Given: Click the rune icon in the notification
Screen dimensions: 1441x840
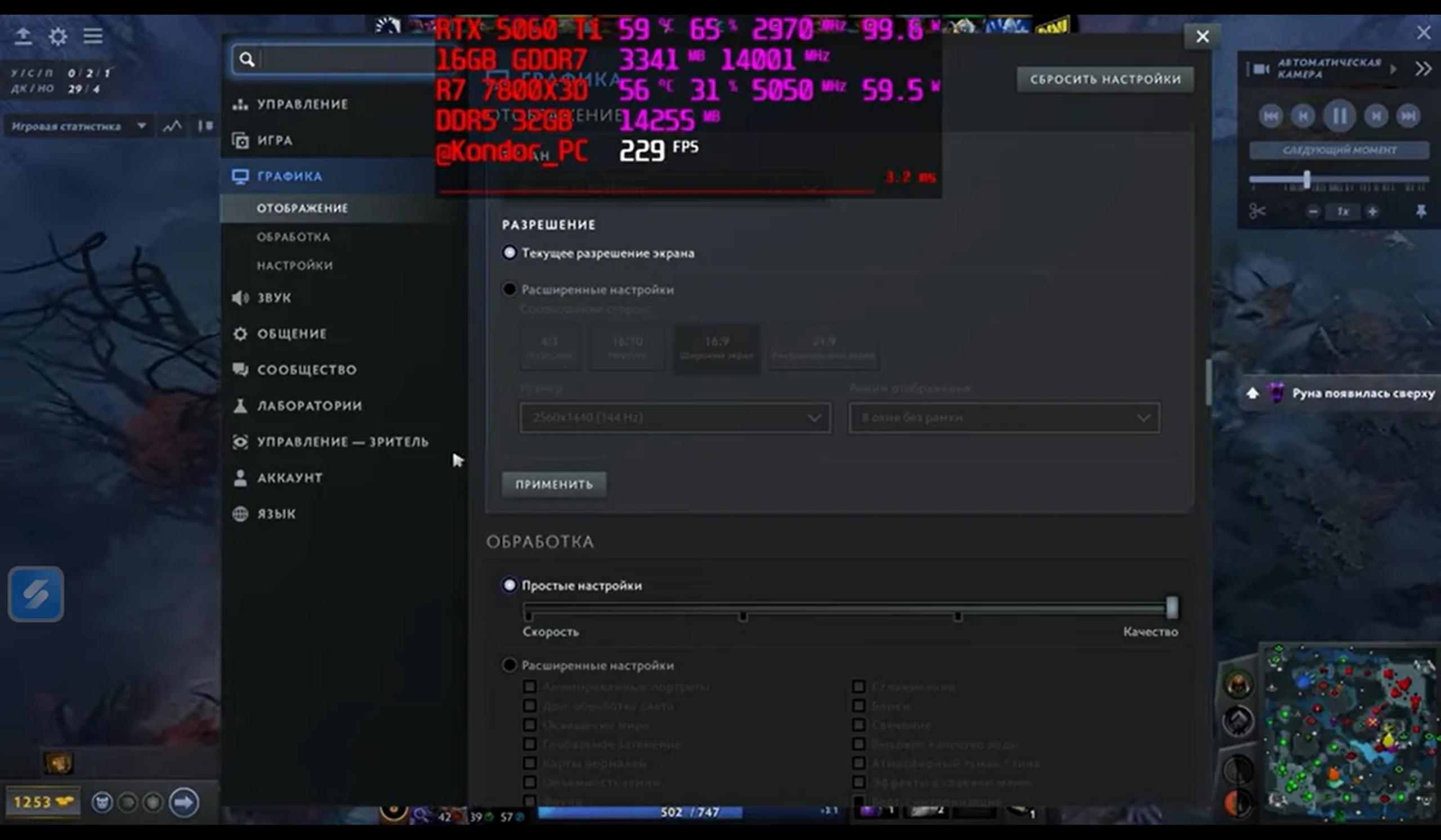Looking at the screenshot, I should 1276,393.
